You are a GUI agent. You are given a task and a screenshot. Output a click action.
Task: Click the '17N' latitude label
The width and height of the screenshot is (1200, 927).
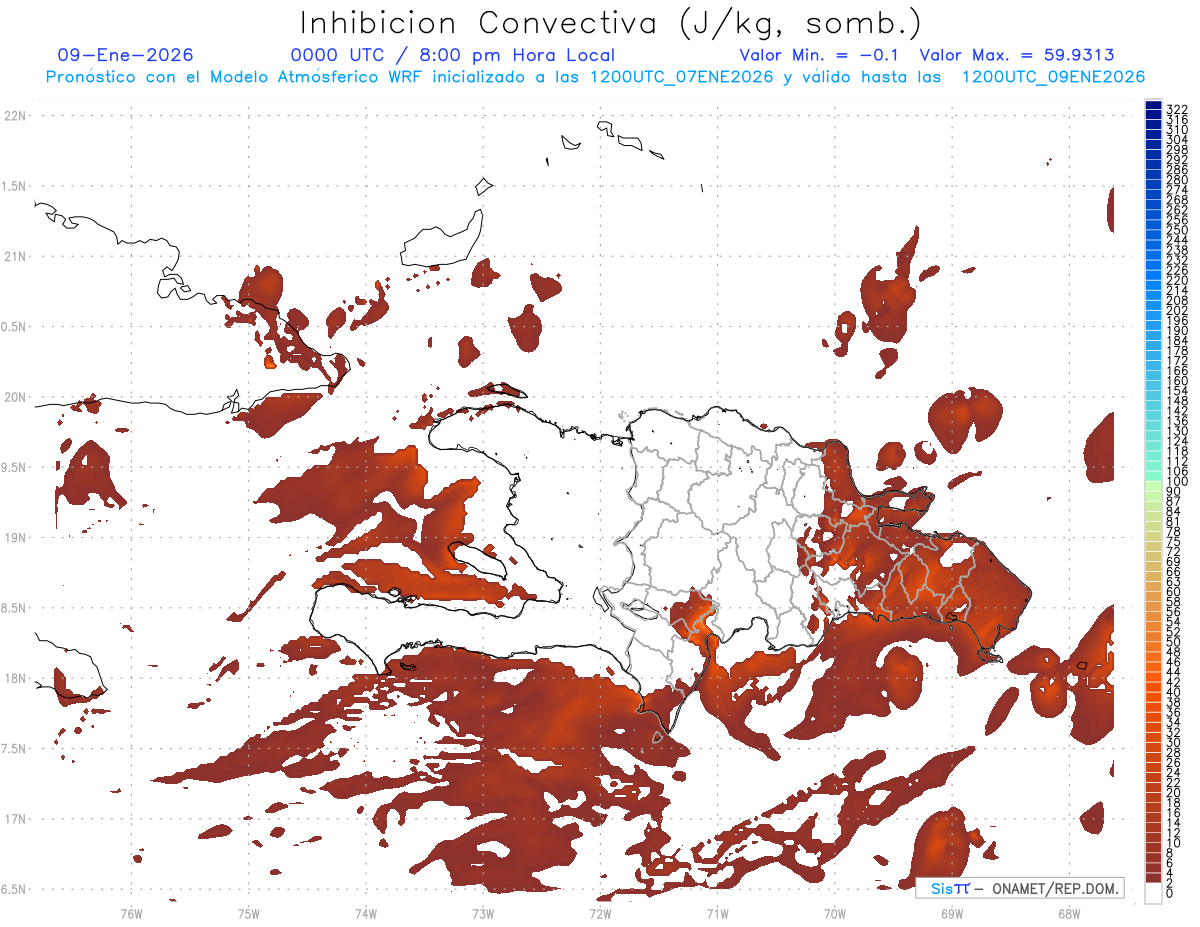point(15,819)
